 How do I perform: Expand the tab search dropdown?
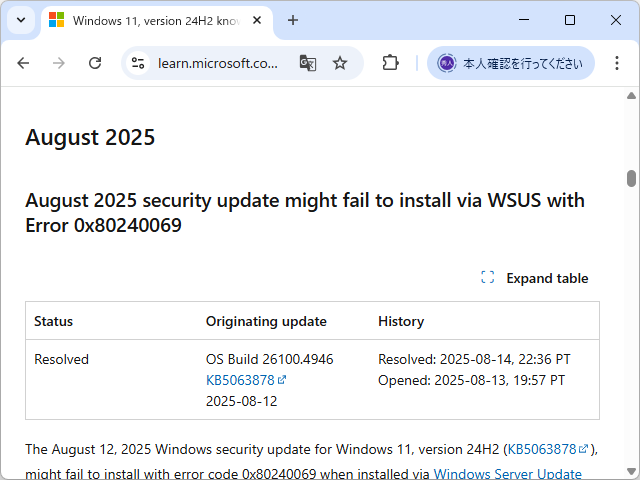point(21,20)
